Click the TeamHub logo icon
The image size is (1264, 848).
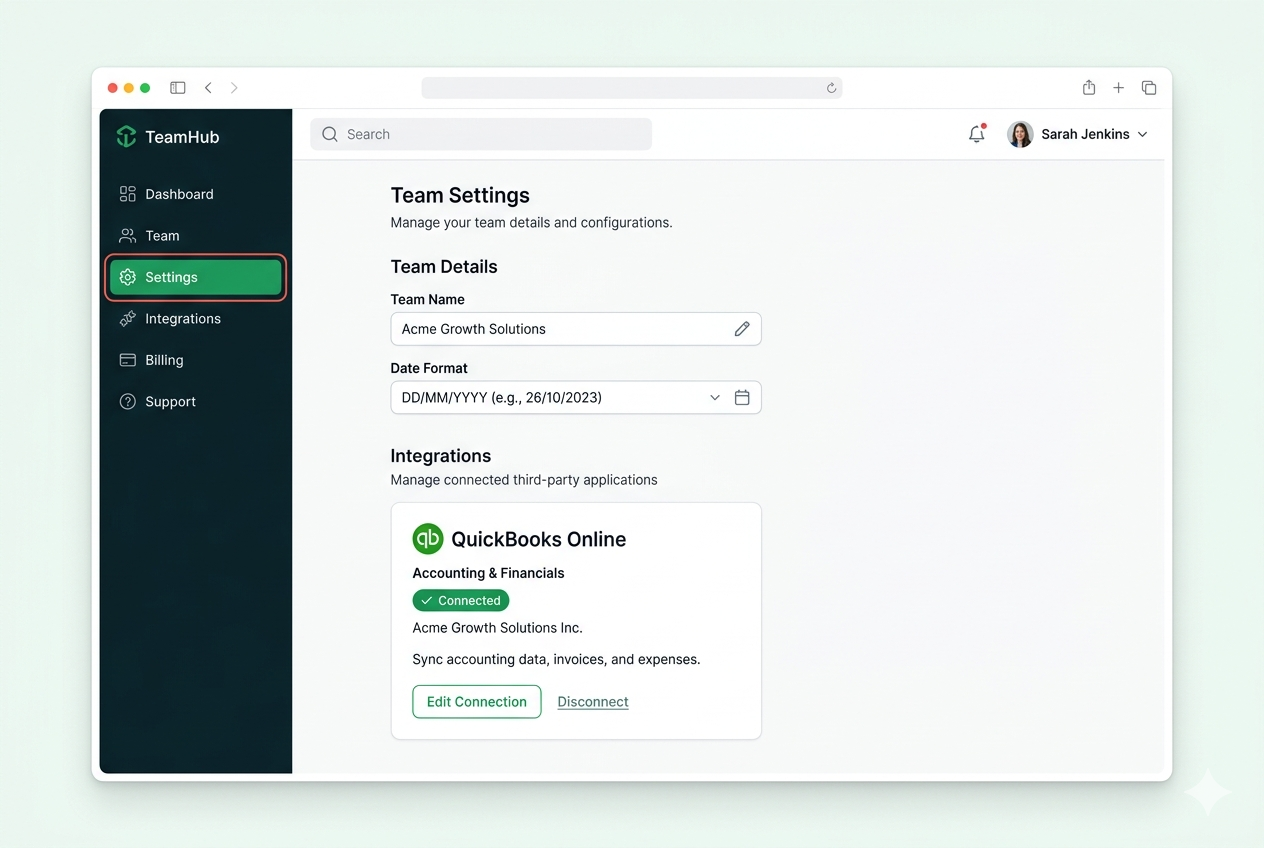coord(126,137)
